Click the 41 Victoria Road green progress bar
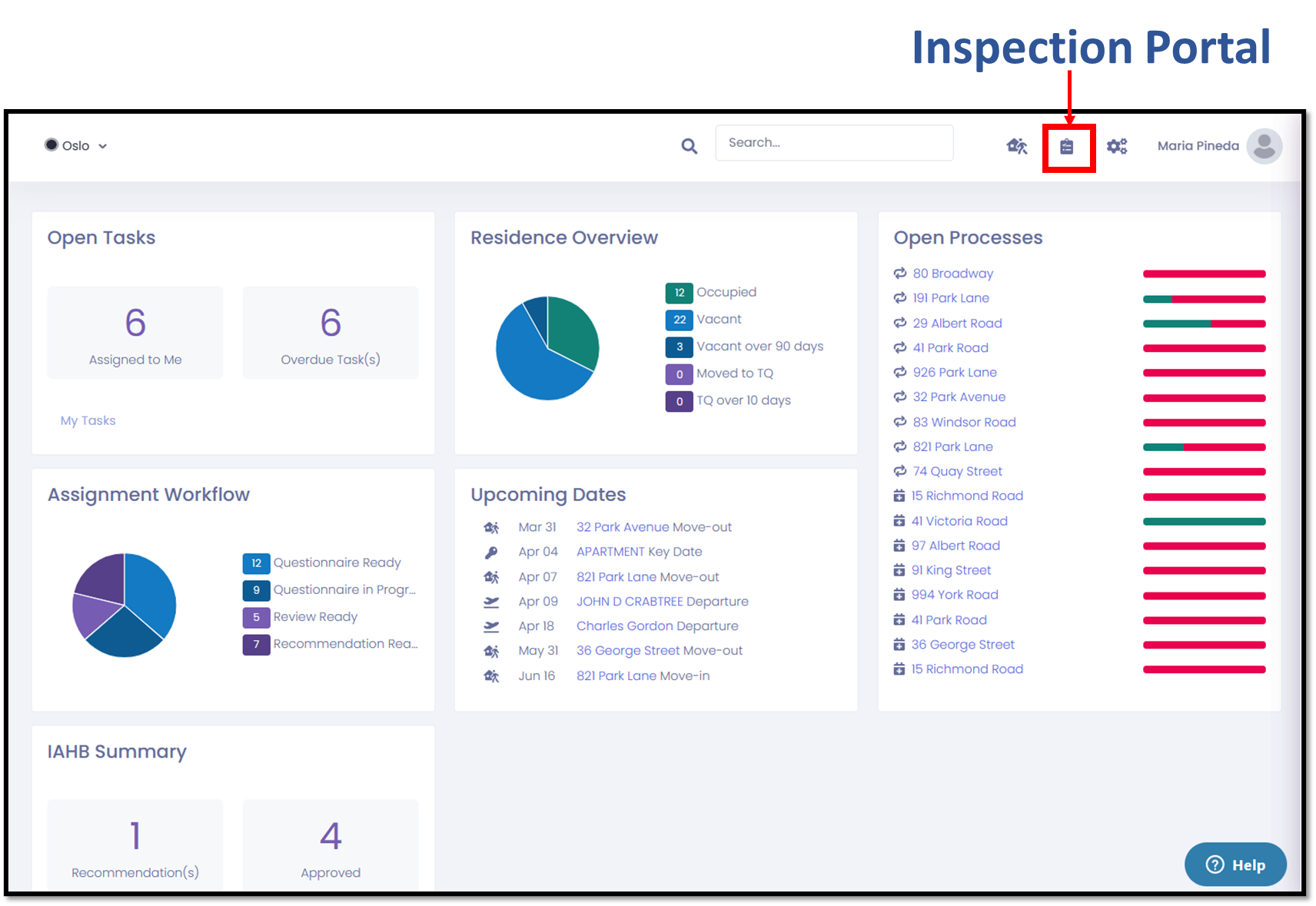 pos(1204,521)
